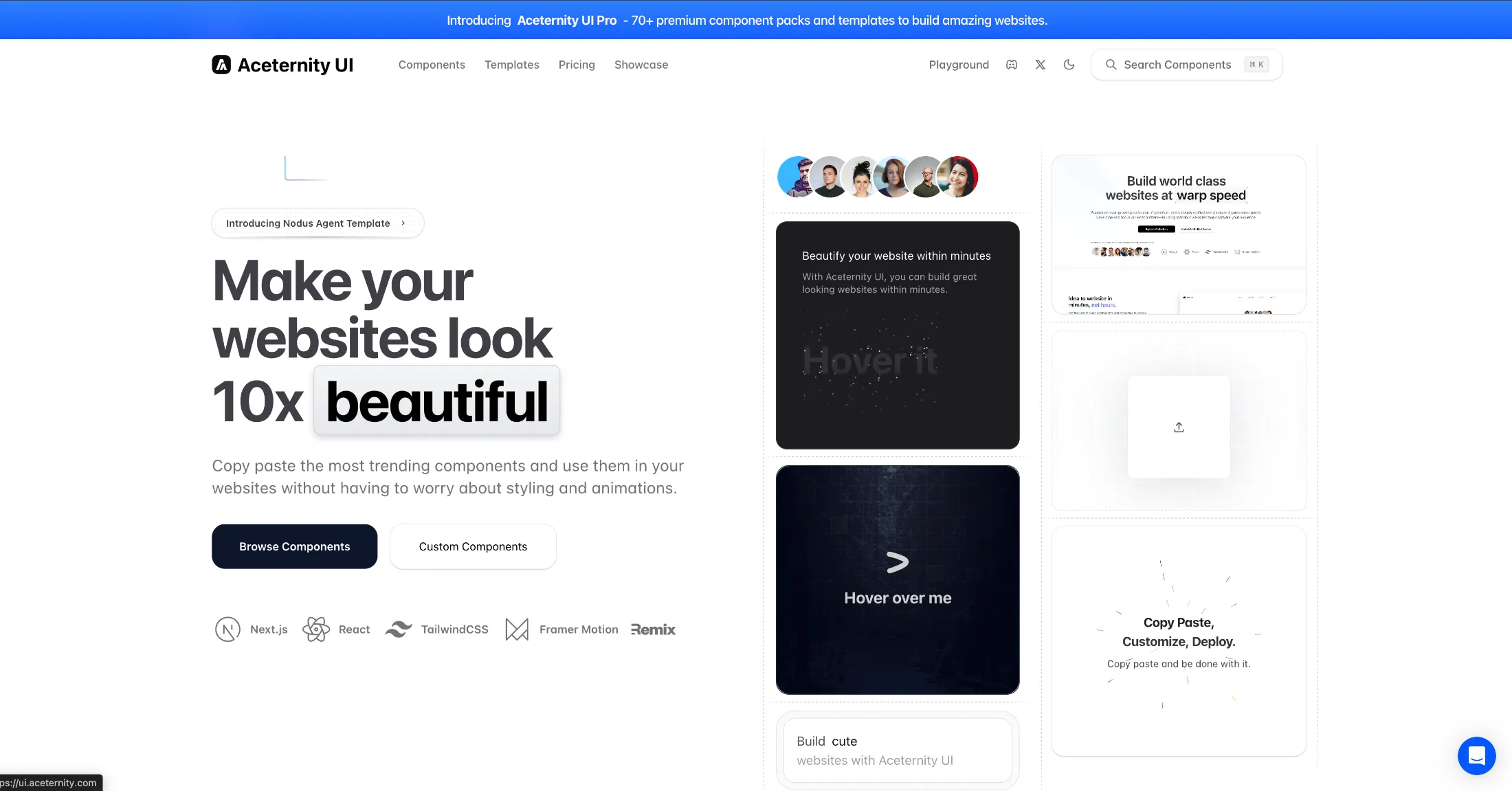Focus the Search Components field
The image size is (1512, 791).
point(1177,65)
